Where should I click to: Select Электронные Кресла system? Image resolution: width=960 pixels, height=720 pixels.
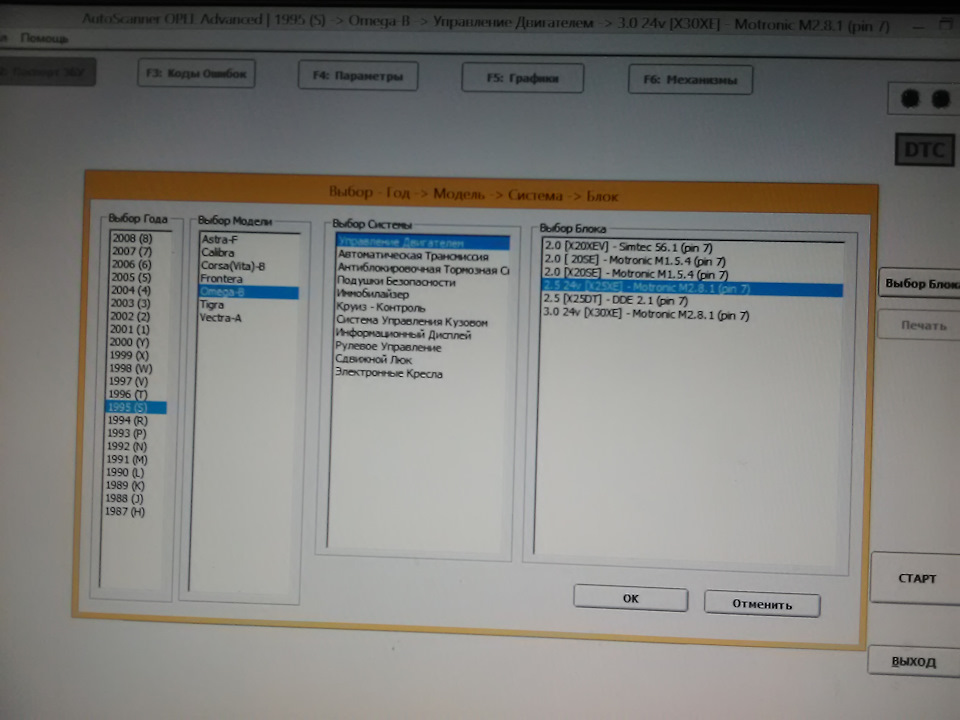[388, 373]
